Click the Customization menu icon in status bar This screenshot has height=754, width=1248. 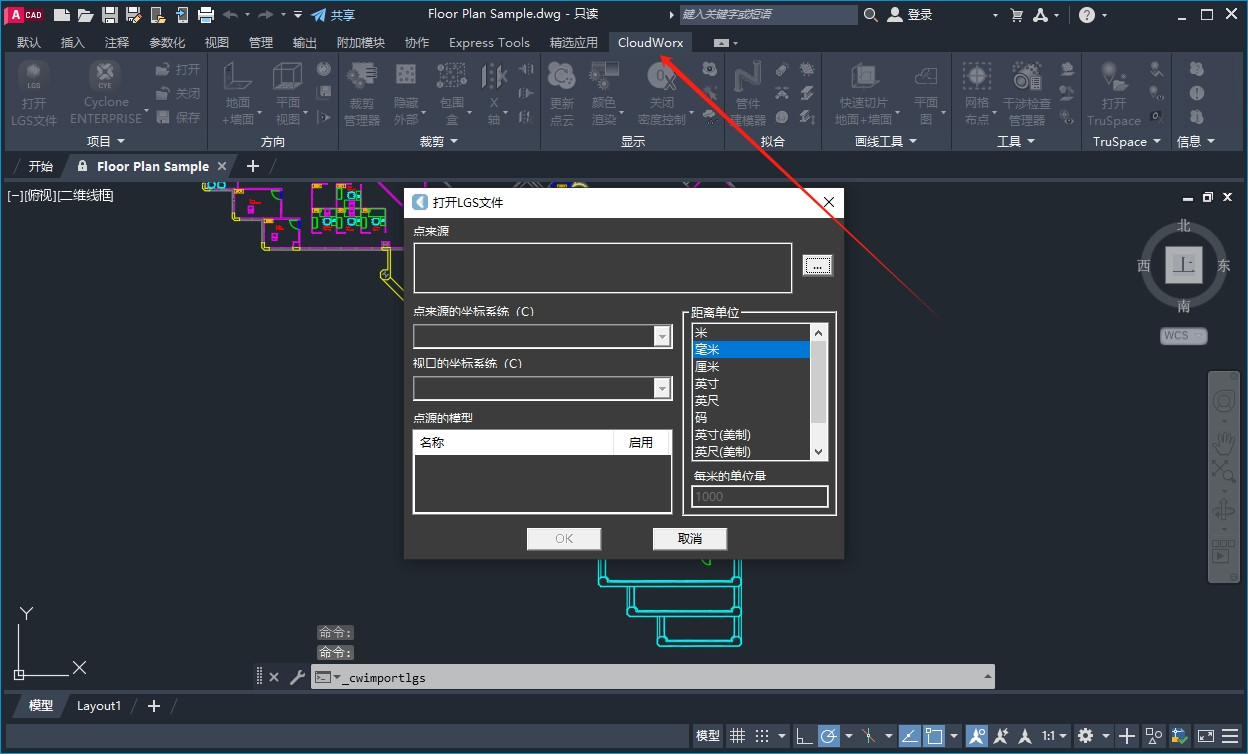pos(1231,735)
